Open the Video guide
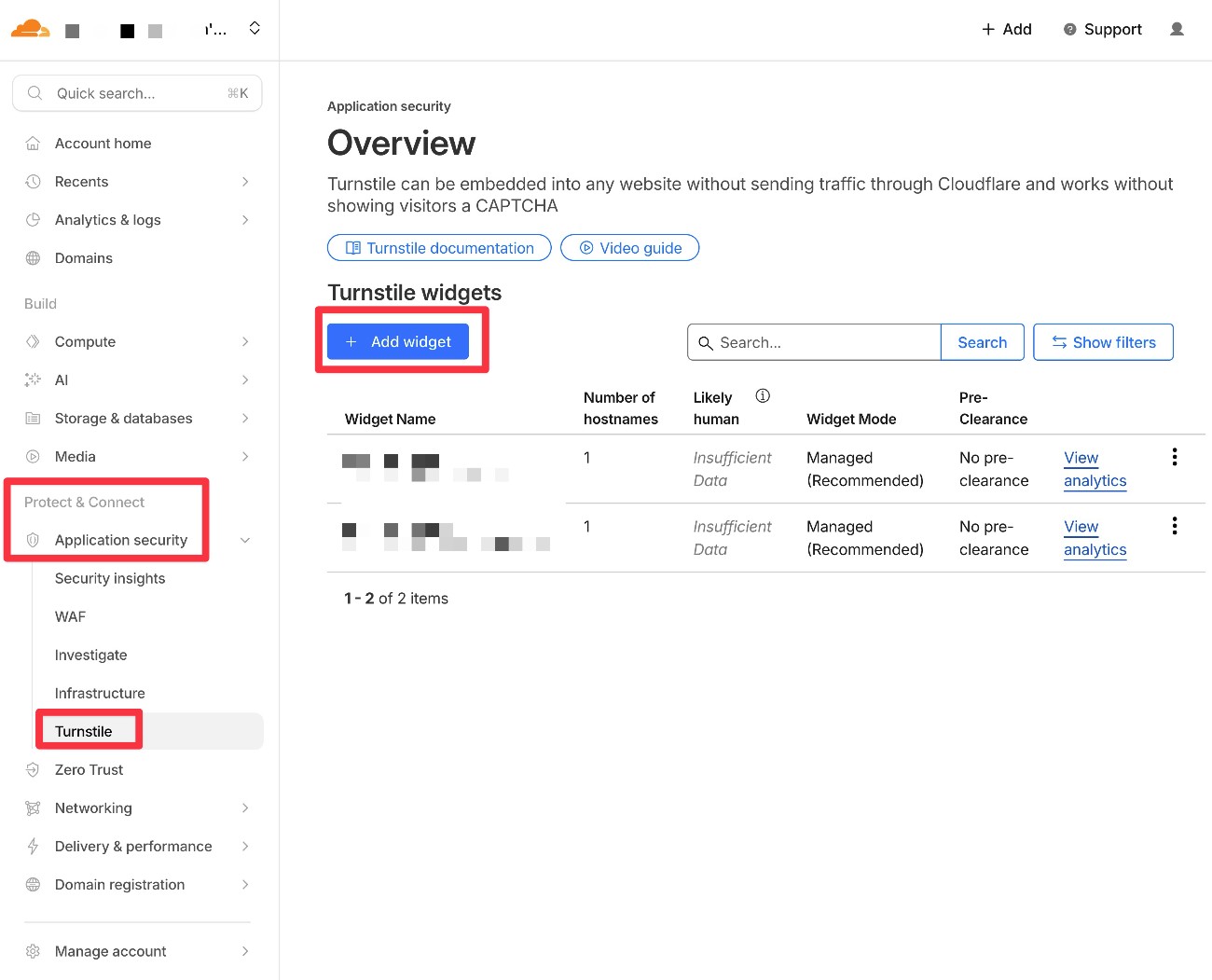Image resolution: width=1212 pixels, height=980 pixels. [x=629, y=247]
